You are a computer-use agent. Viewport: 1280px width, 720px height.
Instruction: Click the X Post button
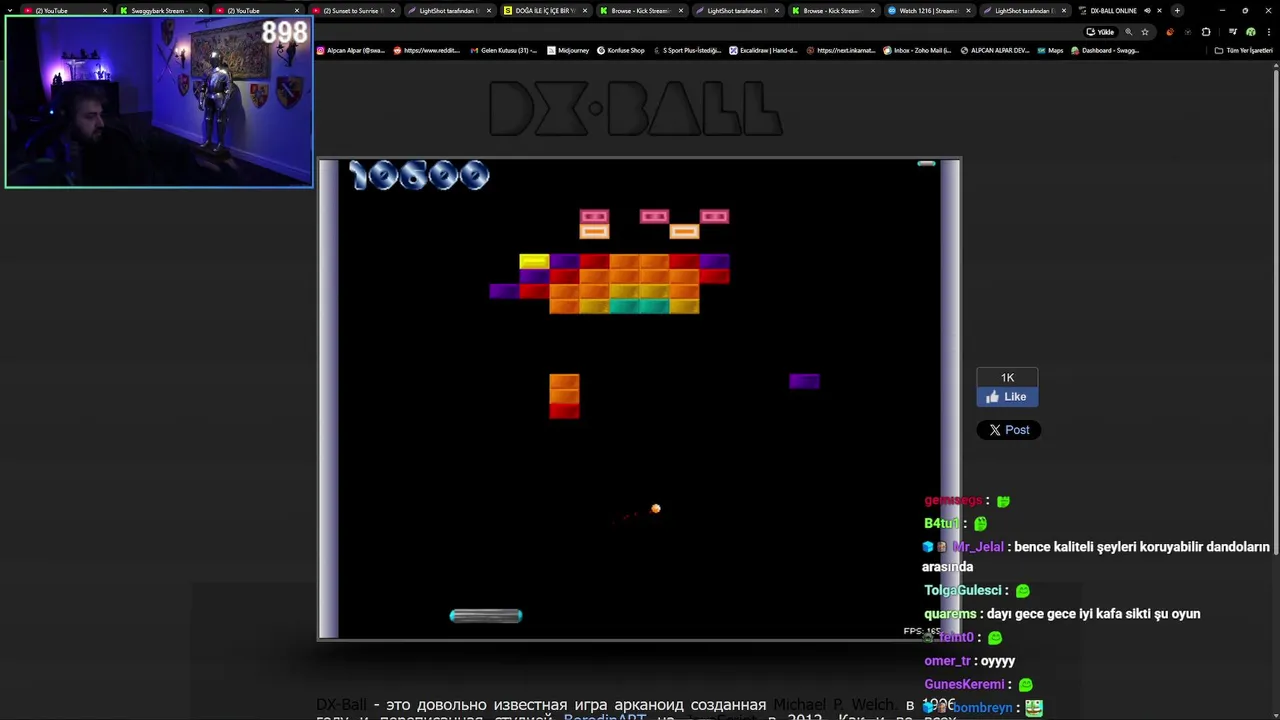(x=1008, y=430)
